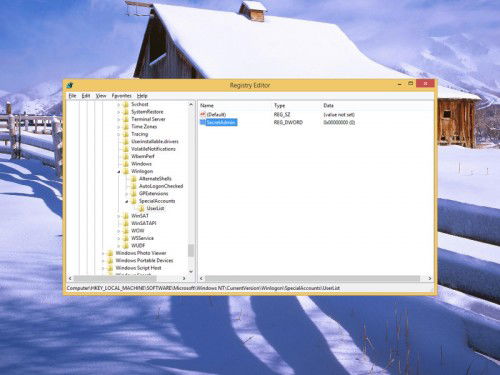Click the folder icon of WUDF key
The height and width of the screenshot is (375, 500).
point(126,246)
